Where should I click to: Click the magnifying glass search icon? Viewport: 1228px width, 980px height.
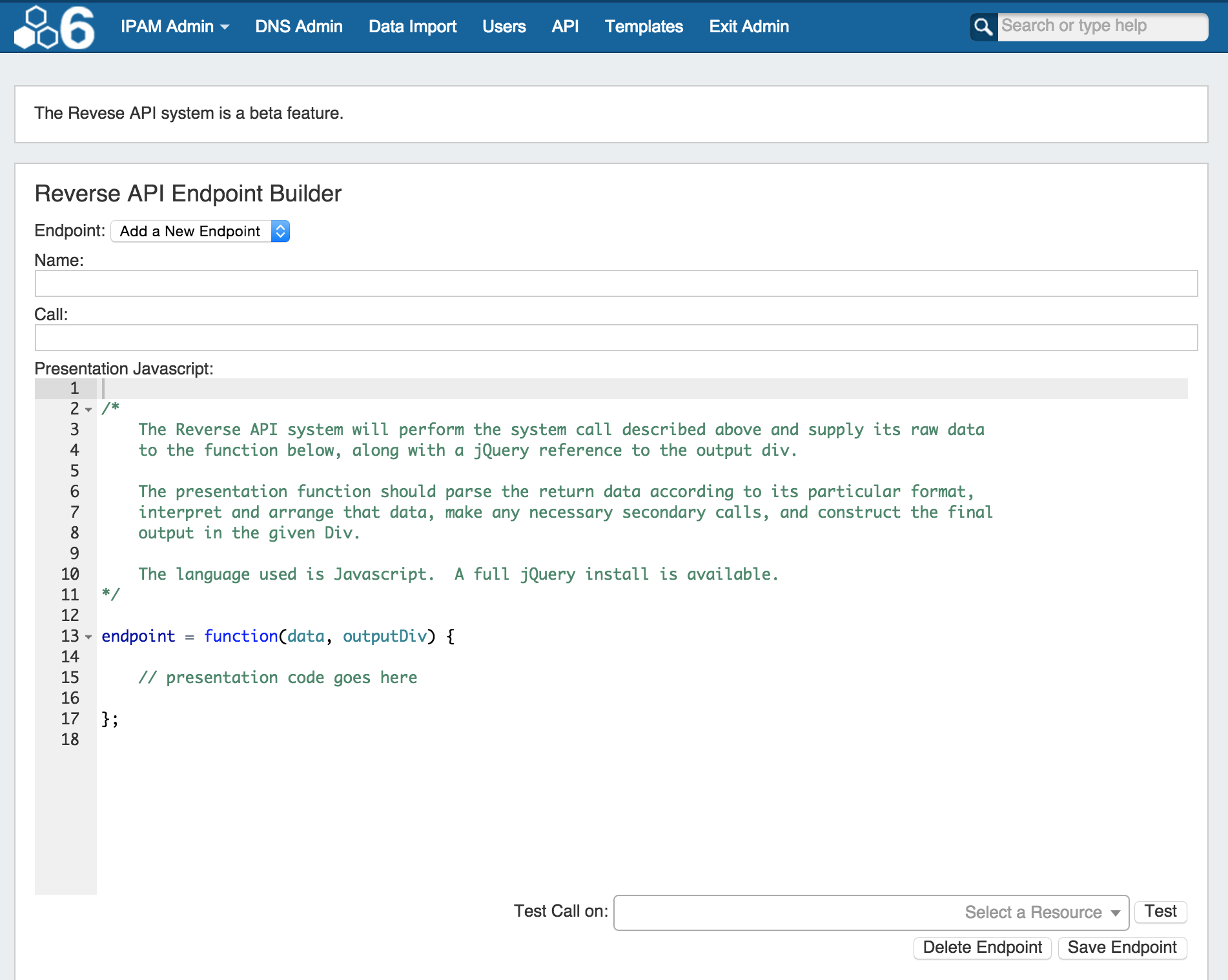click(x=983, y=27)
